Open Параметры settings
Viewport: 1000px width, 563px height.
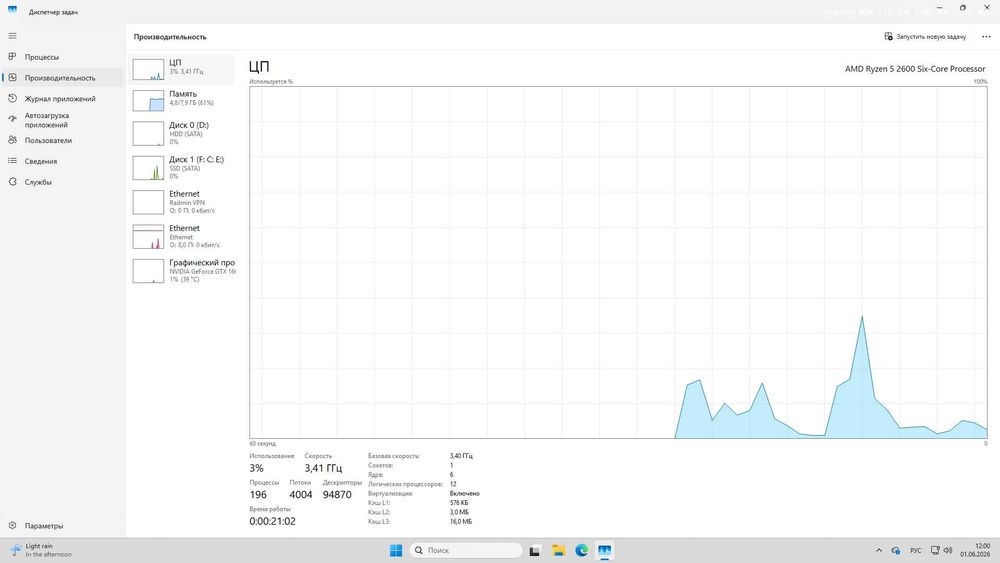click(62, 526)
